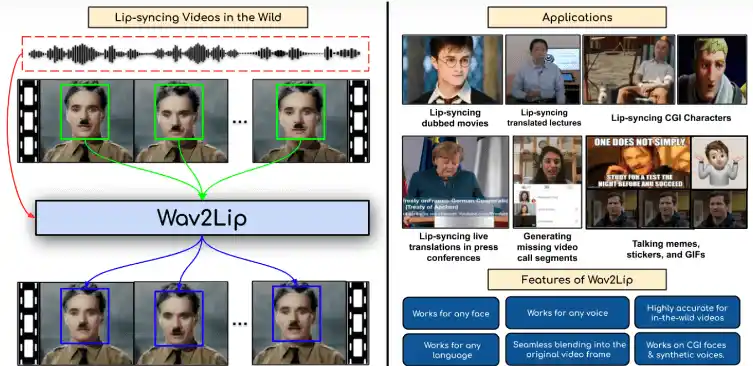Select the 'Works for any face' feature
The width and height of the screenshot is (753, 366).
click(450, 313)
